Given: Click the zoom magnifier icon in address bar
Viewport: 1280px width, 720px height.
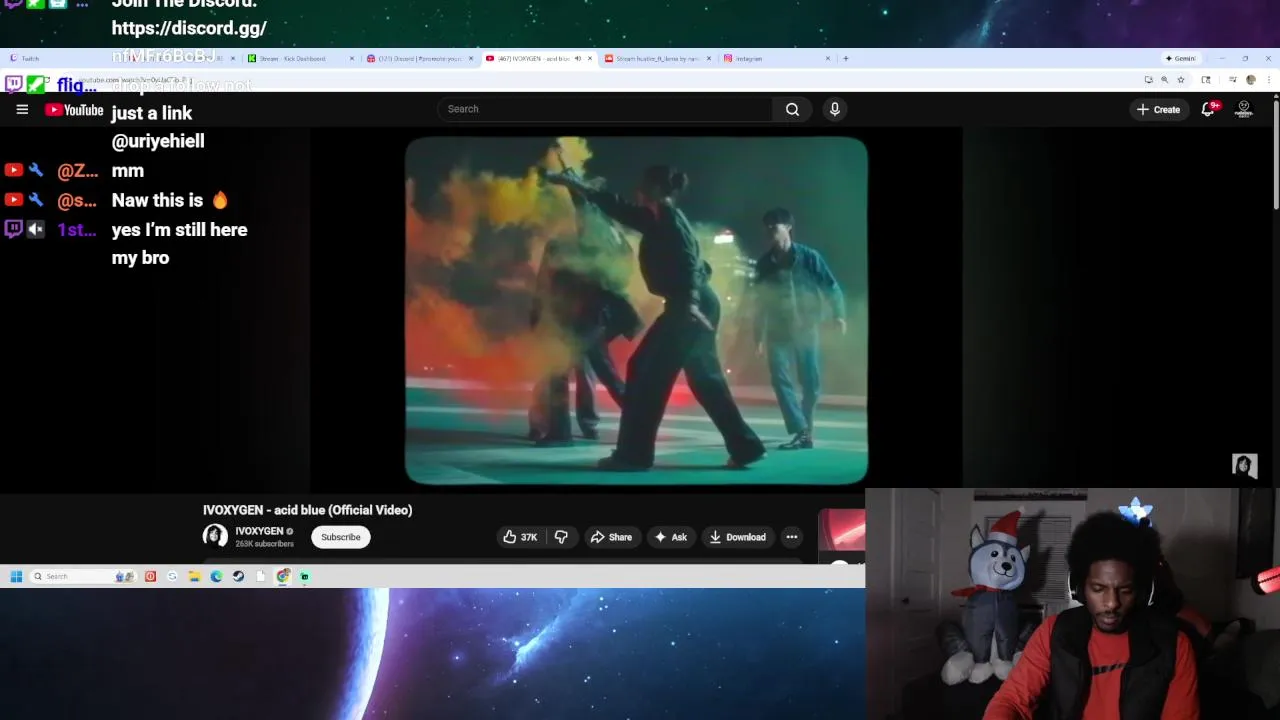Looking at the screenshot, I should 1164,80.
